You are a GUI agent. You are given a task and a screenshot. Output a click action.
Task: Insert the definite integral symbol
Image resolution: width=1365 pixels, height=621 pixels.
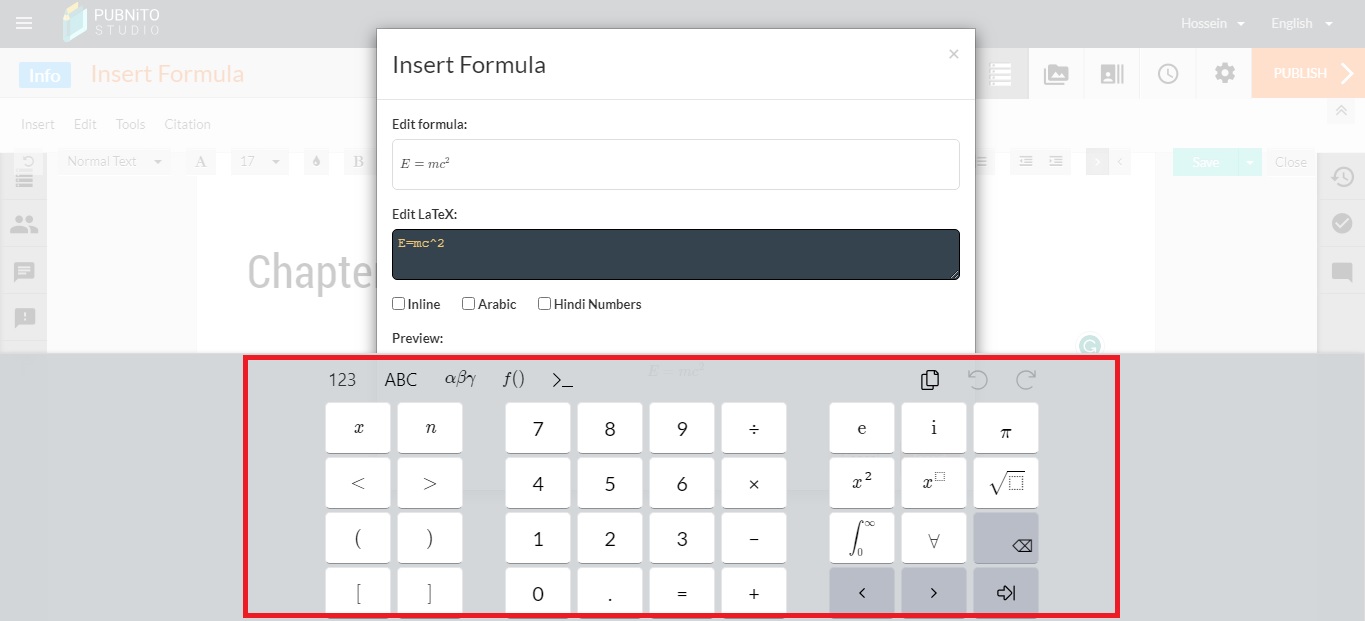(862, 538)
